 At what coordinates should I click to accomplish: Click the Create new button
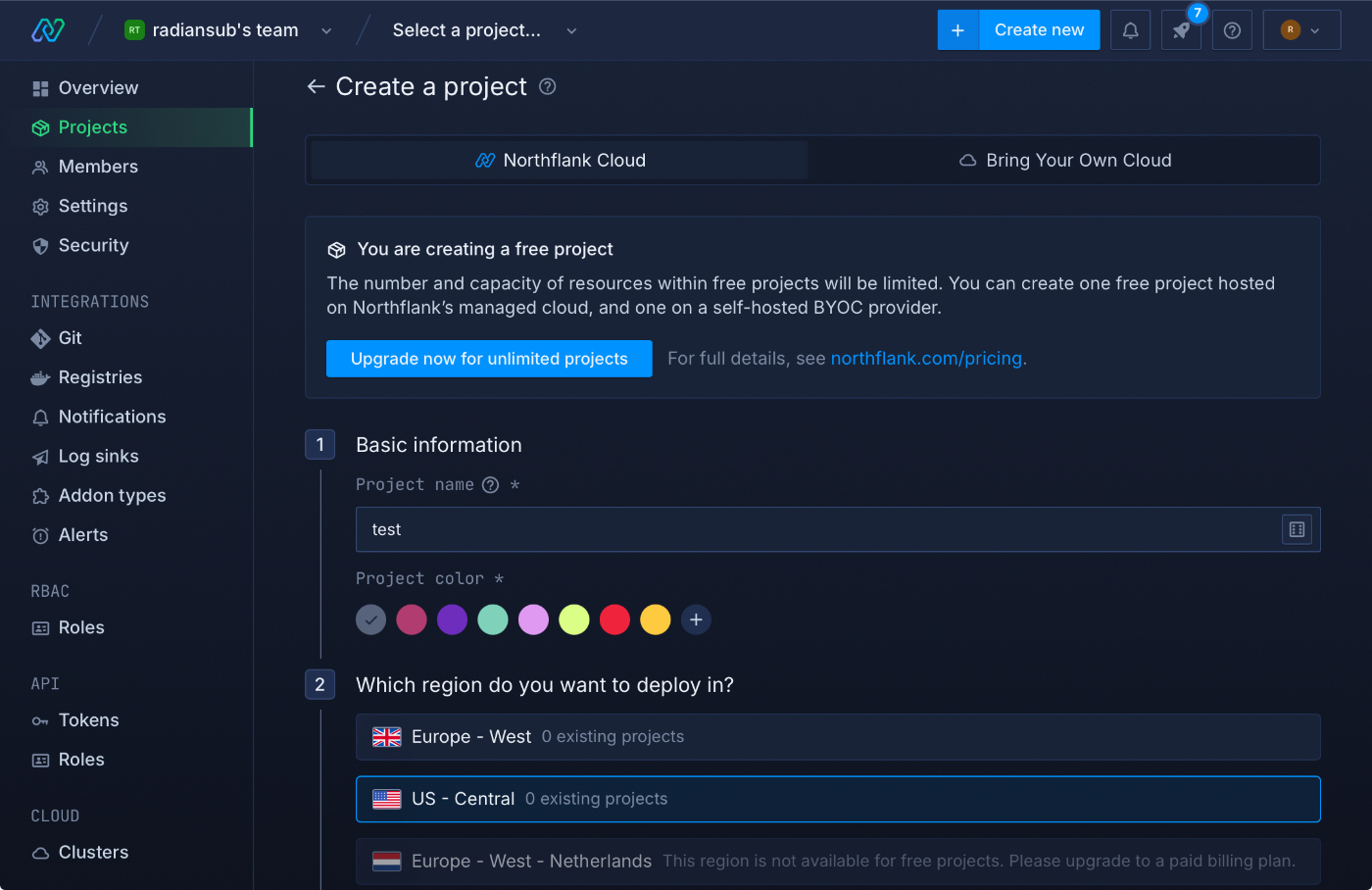[1039, 30]
